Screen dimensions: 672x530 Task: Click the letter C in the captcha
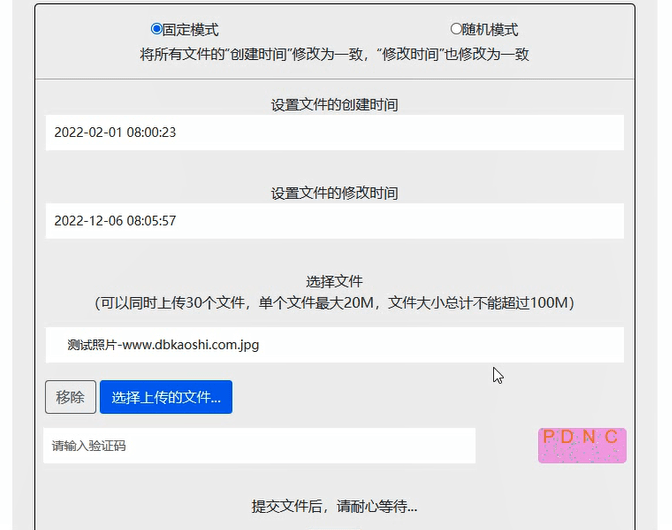pos(611,437)
